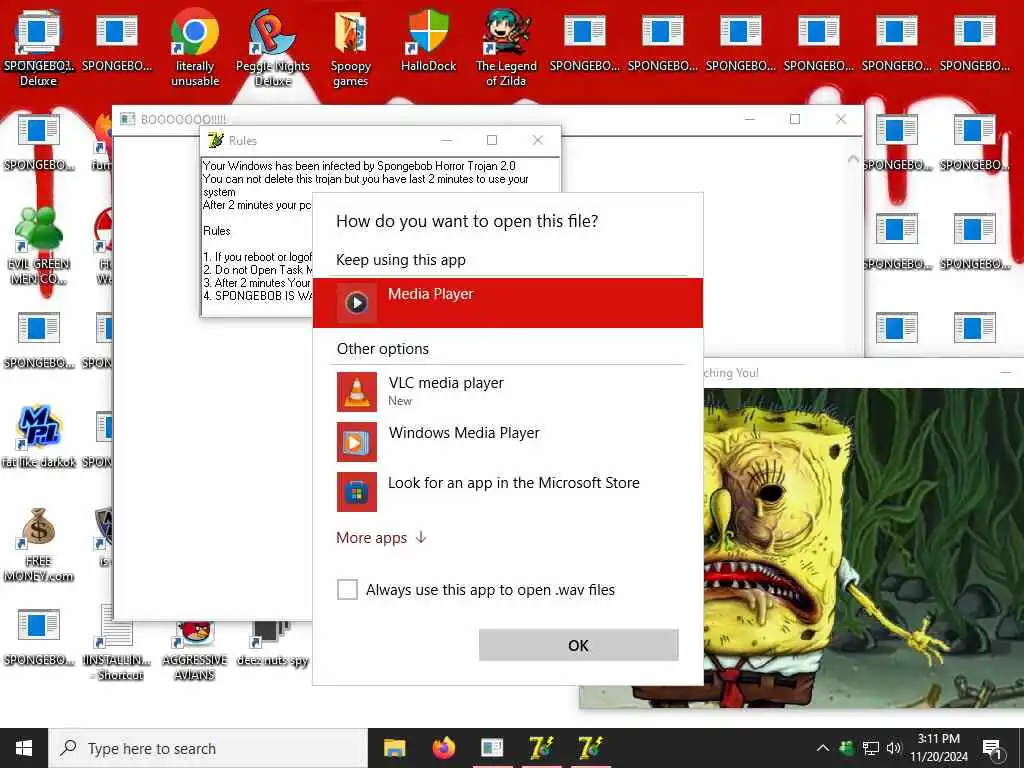Image resolution: width=1024 pixels, height=768 pixels.
Task: Confirm with the OK button
Action: tap(578, 645)
